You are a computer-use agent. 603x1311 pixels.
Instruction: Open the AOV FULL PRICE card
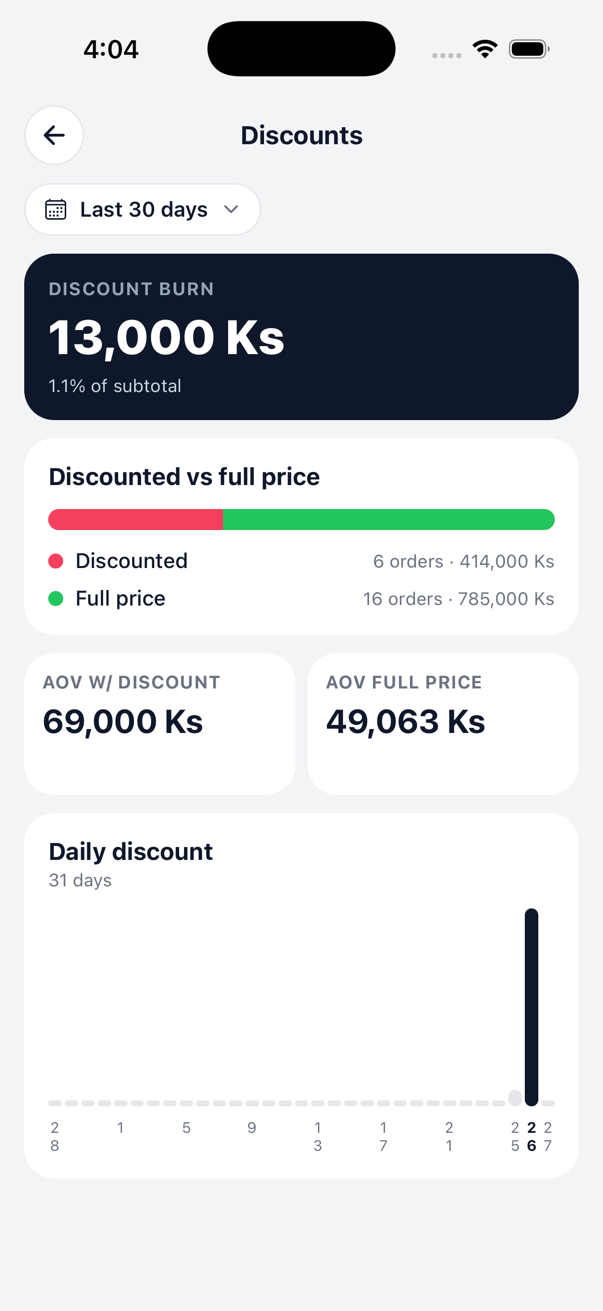[442, 723]
